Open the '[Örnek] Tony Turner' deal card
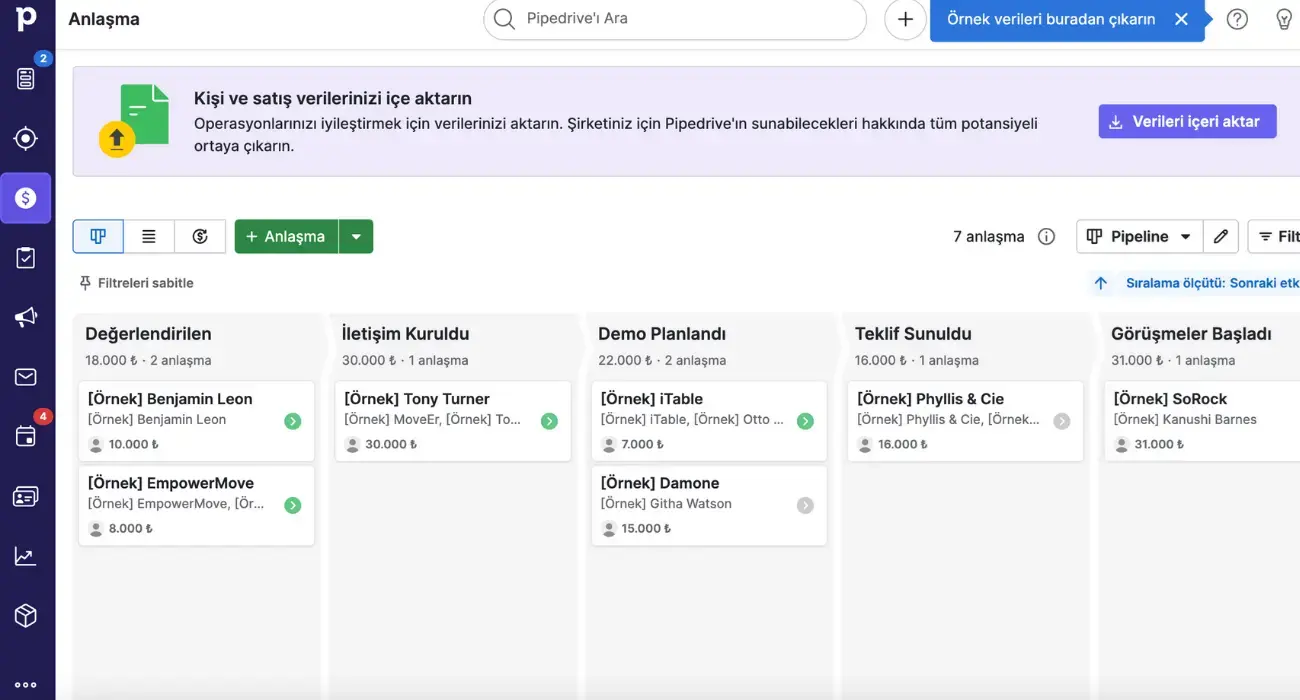Screen dimensions: 1300x700 (453, 421)
